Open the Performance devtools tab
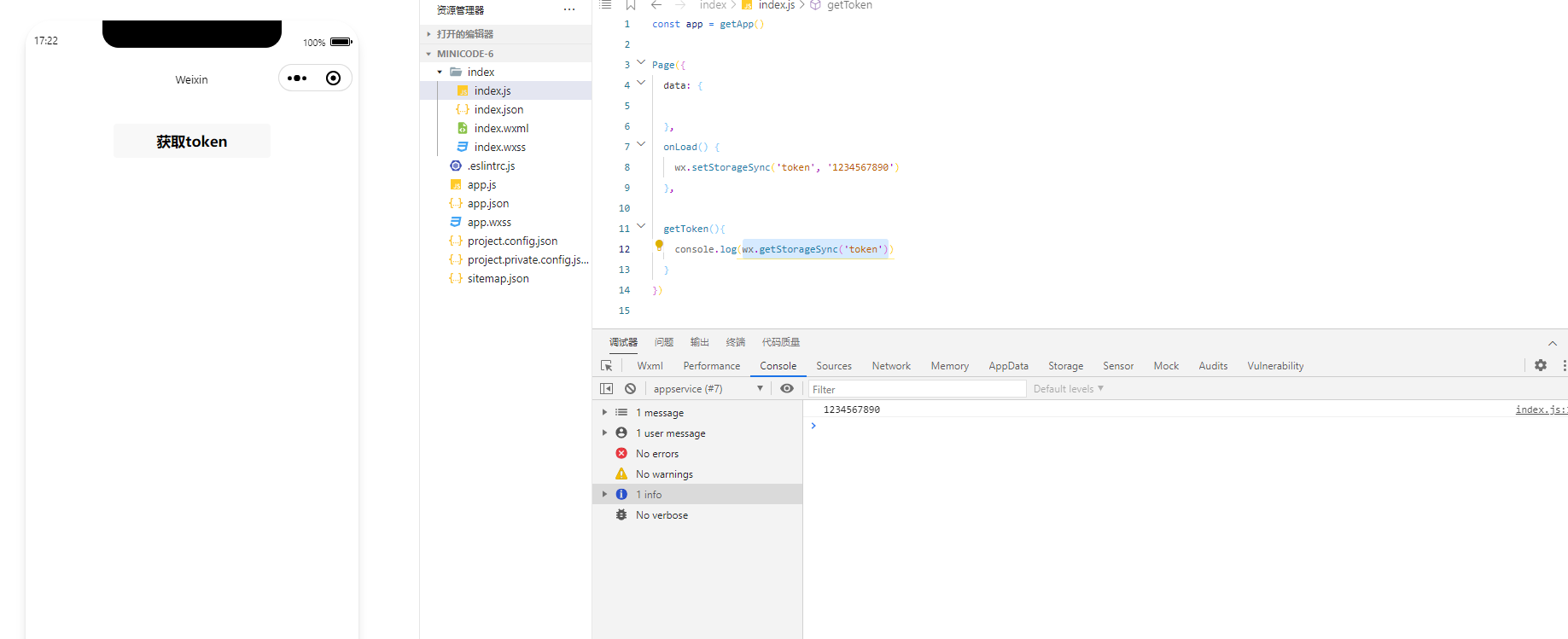Image resolution: width=1568 pixels, height=639 pixels. point(712,366)
